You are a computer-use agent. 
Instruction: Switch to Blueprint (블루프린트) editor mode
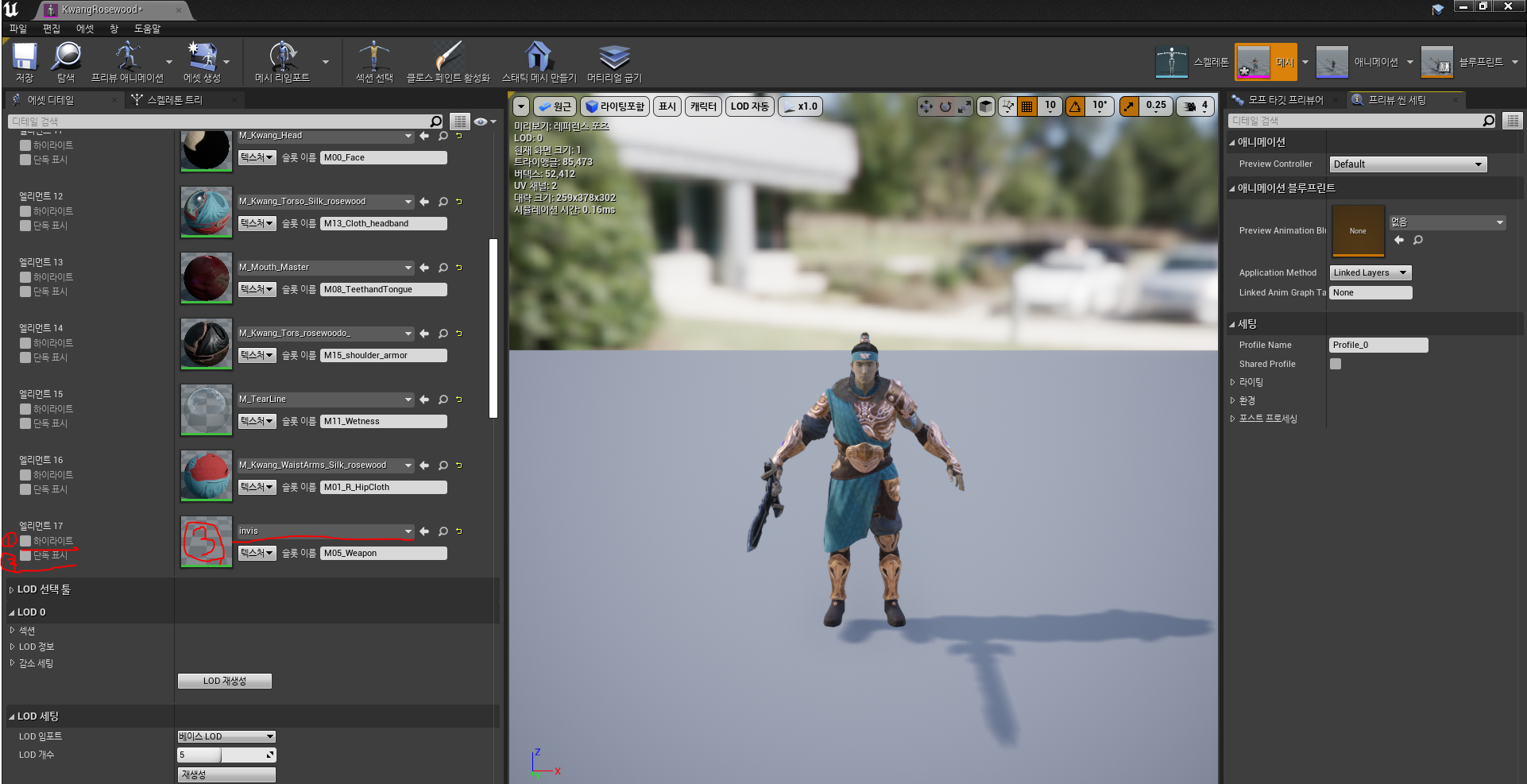(x=1462, y=62)
